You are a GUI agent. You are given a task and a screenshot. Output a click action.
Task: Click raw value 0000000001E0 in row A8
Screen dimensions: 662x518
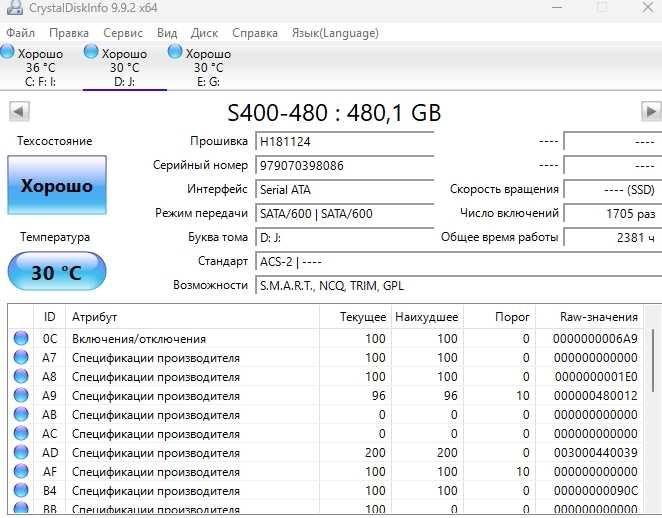tap(596, 377)
